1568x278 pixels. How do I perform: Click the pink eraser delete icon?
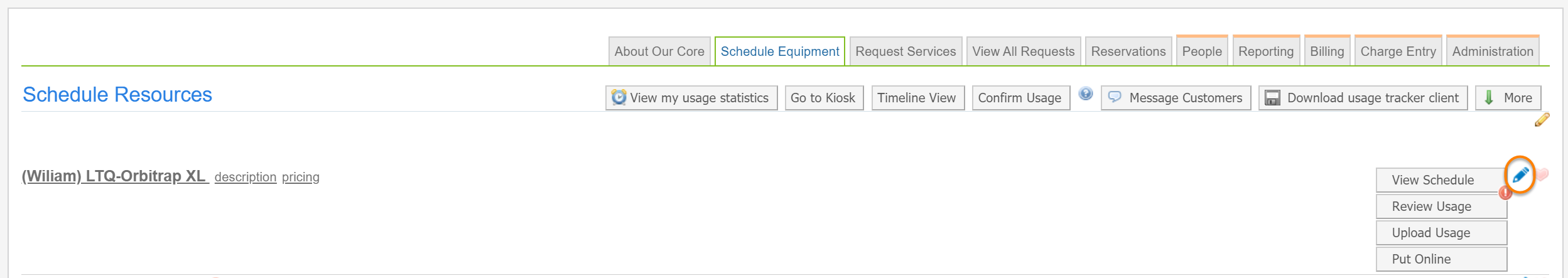tap(1542, 174)
